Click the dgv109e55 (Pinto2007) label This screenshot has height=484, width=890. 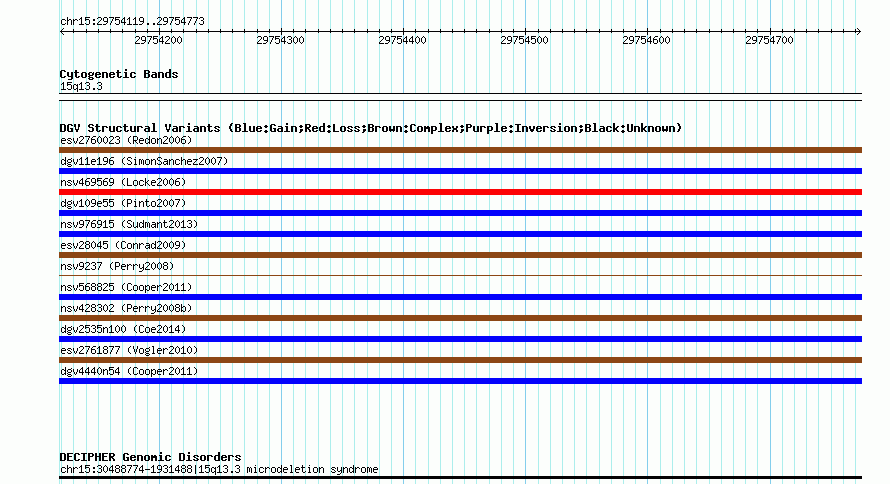[123, 203]
